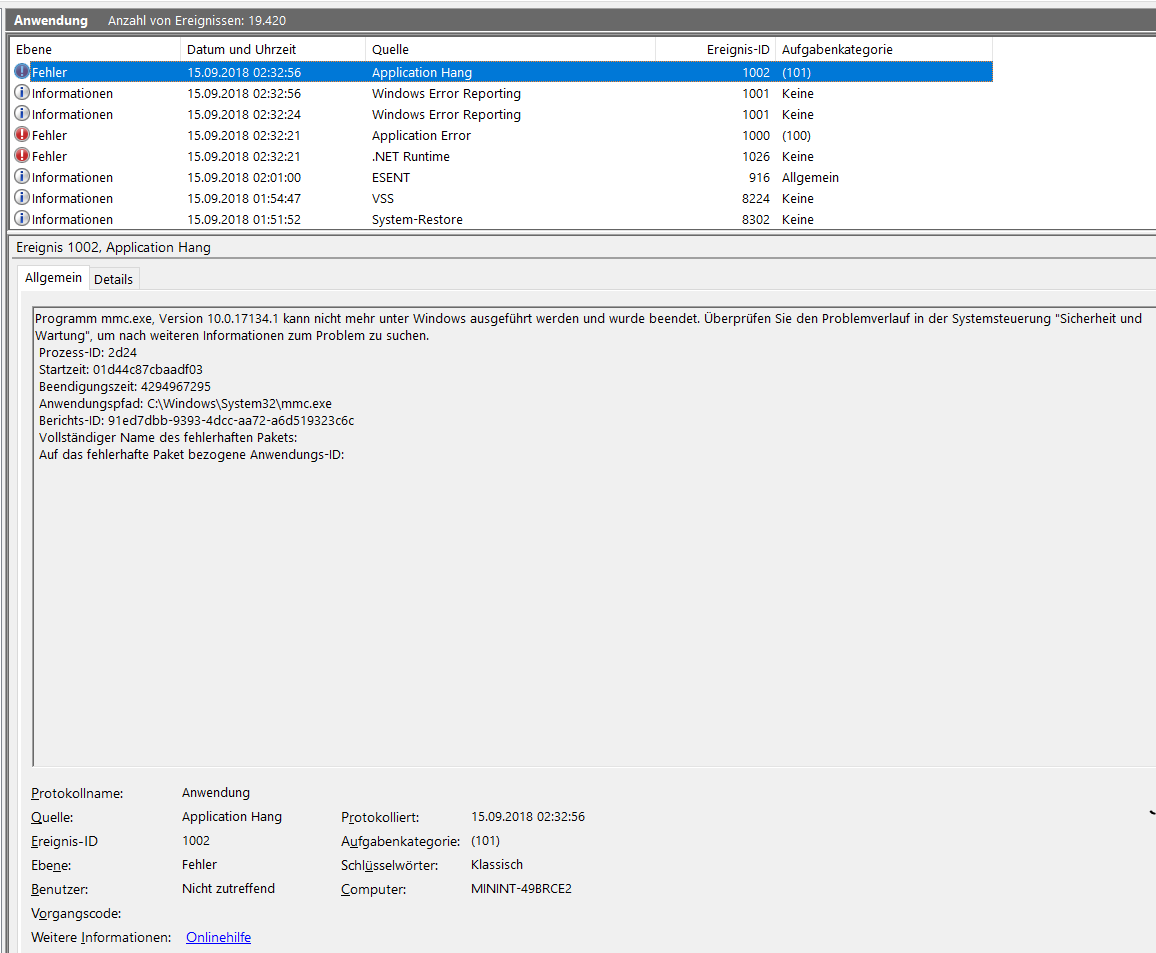Sort by the Ereignis-ID column header
Image resolution: width=1156 pixels, height=953 pixels.
click(x=715, y=49)
